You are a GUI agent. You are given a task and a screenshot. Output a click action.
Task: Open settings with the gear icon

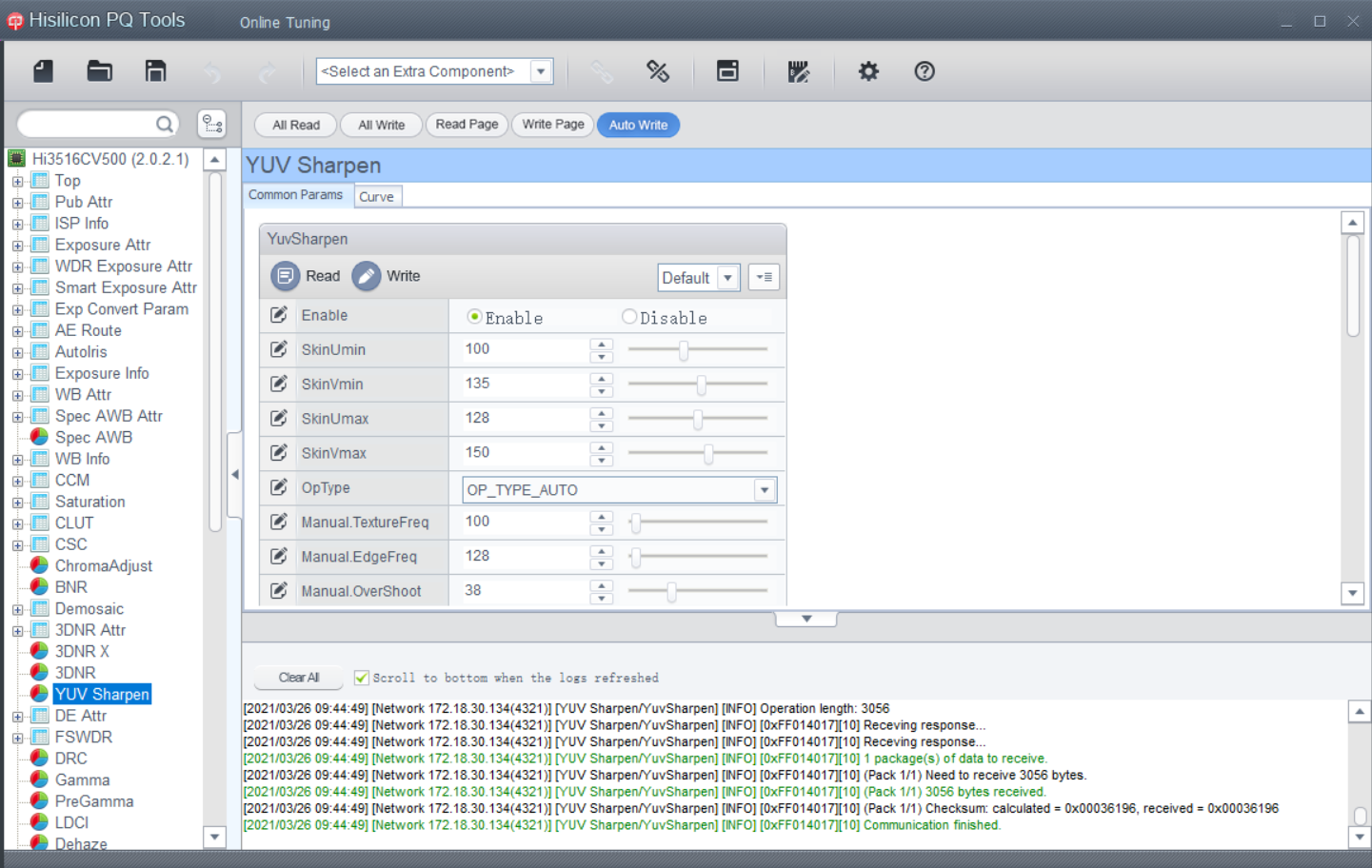click(x=868, y=71)
